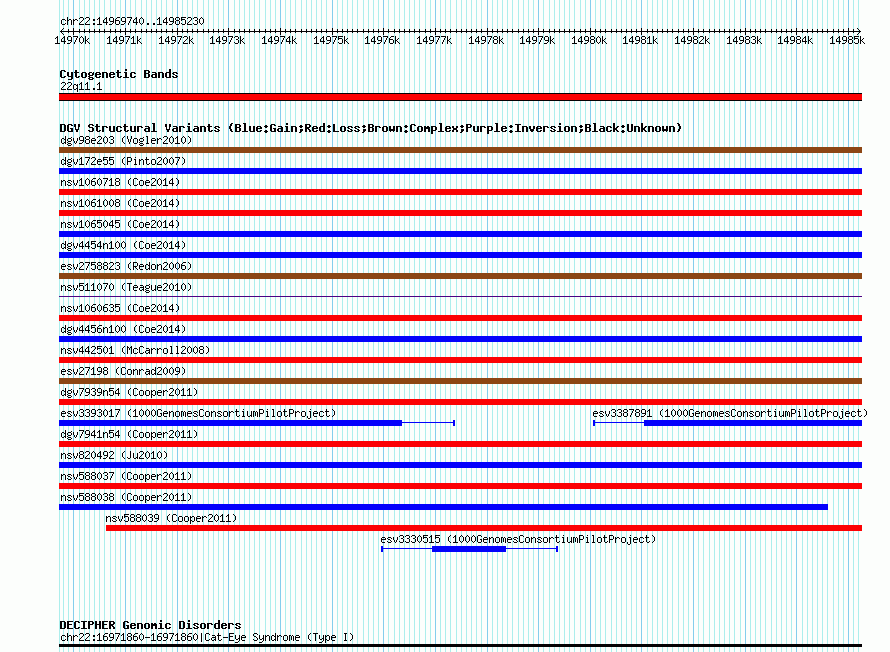Click the red bar under nsv588039
890x652 pixels.
tap(484, 528)
